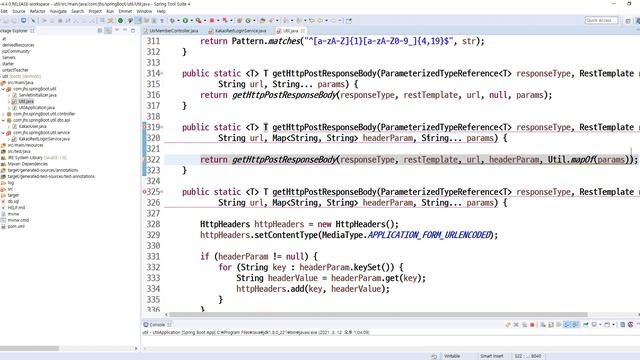
Task: Toggle Show Console on standard output change
Action: tap(567, 325)
